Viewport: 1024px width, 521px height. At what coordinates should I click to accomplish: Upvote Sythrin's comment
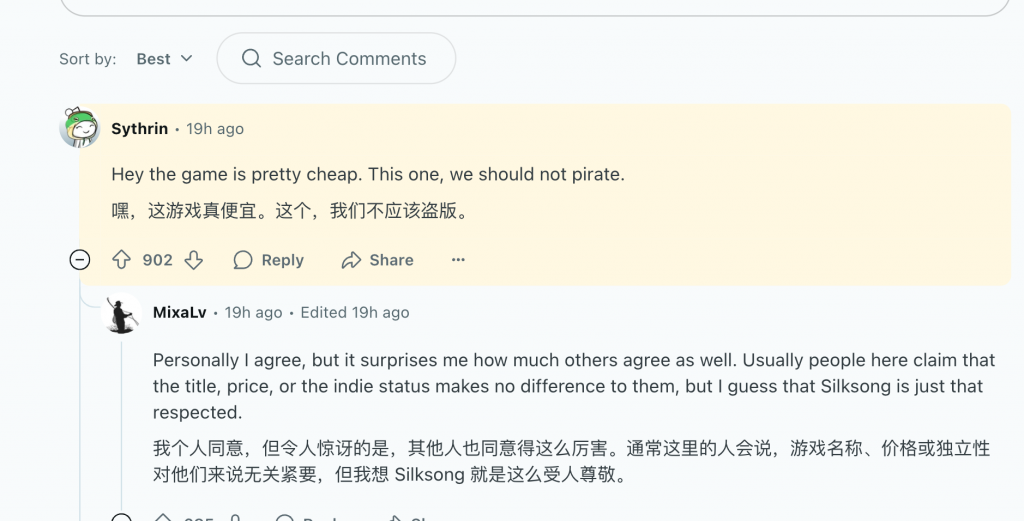(x=122, y=260)
